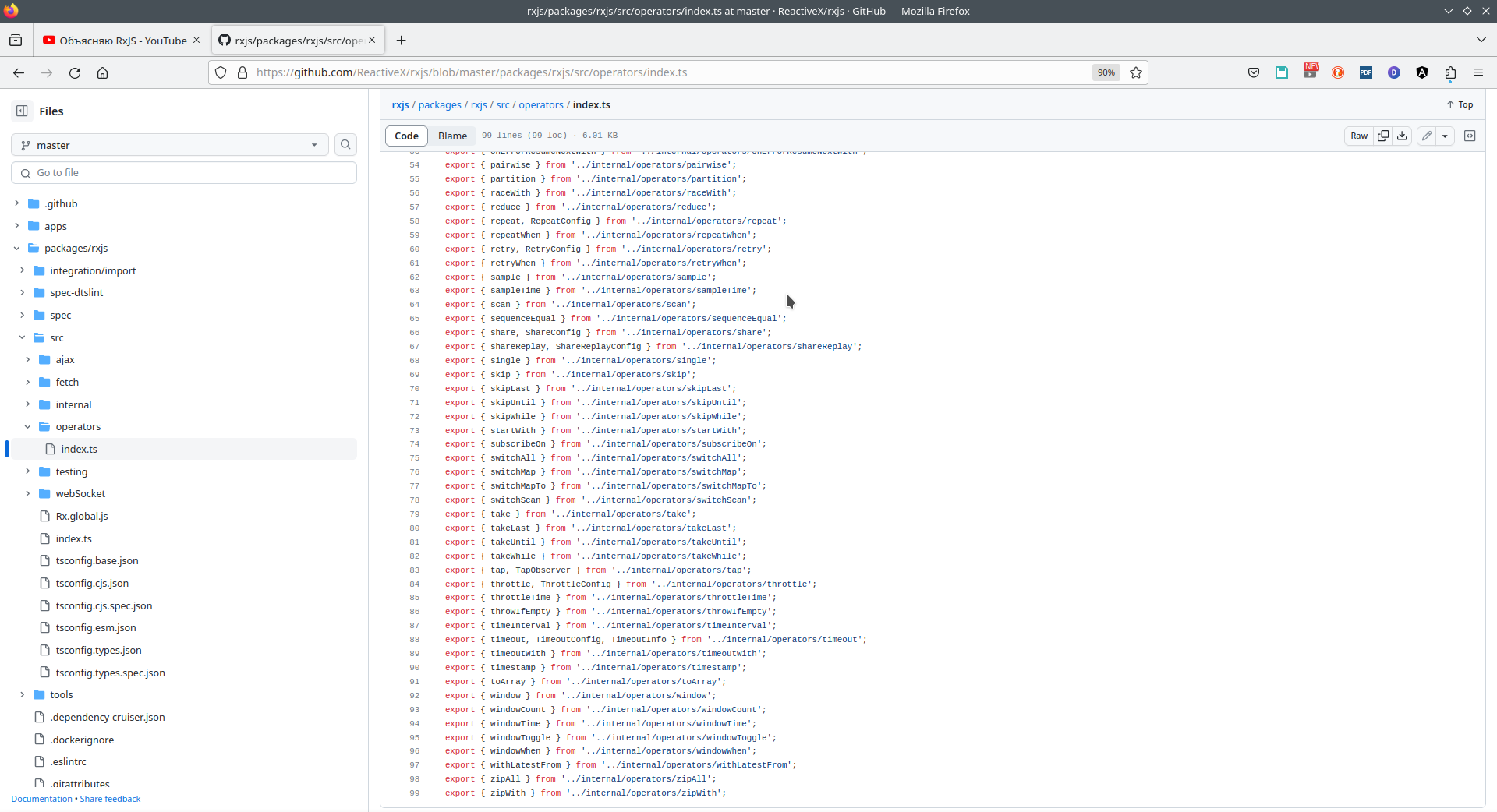Open the operators breadcrumb link
Image resolution: width=1497 pixels, height=812 pixels.
(540, 105)
